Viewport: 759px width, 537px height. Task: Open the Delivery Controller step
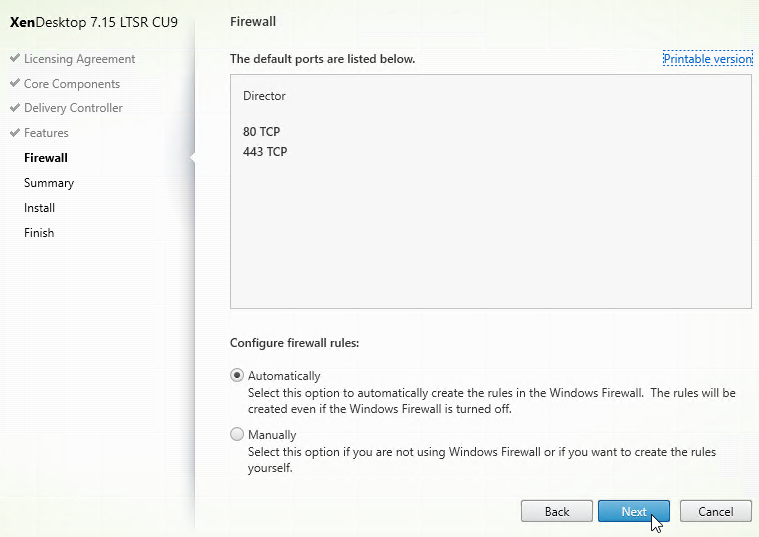[x=73, y=107]
